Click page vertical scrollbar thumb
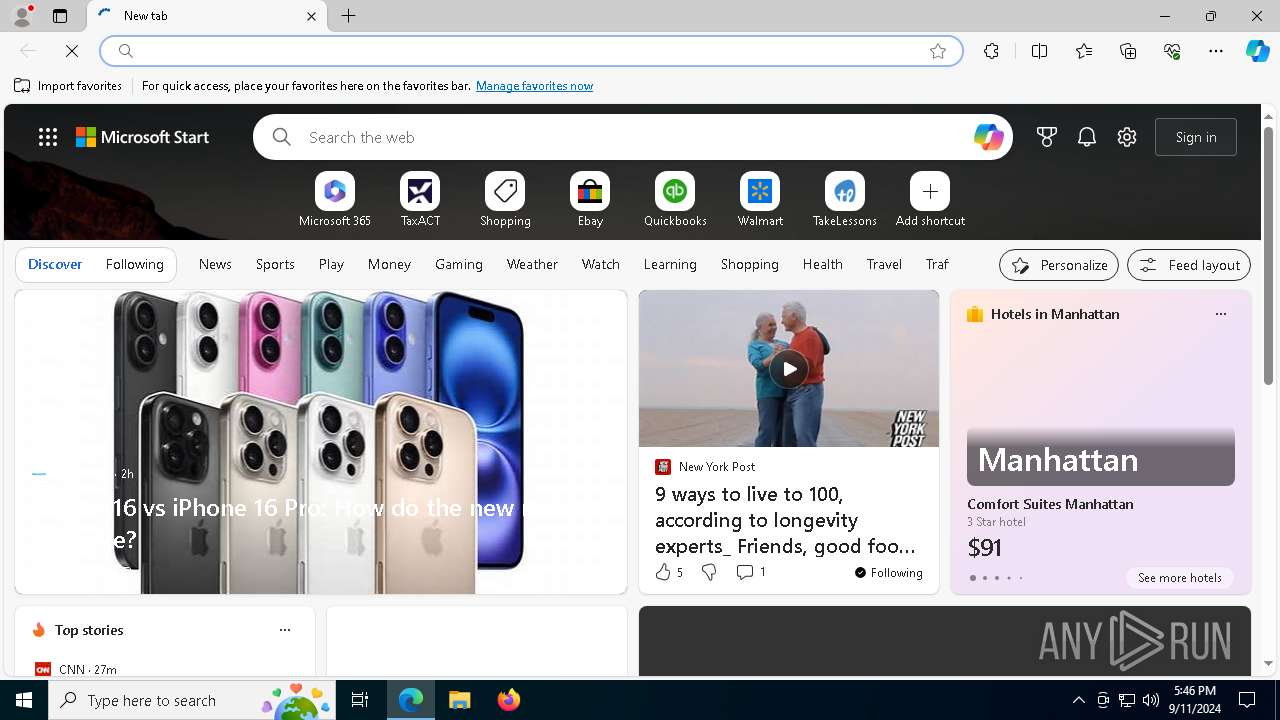The height and width of the screenshot is (720, 1280). tap(1268, 256)
